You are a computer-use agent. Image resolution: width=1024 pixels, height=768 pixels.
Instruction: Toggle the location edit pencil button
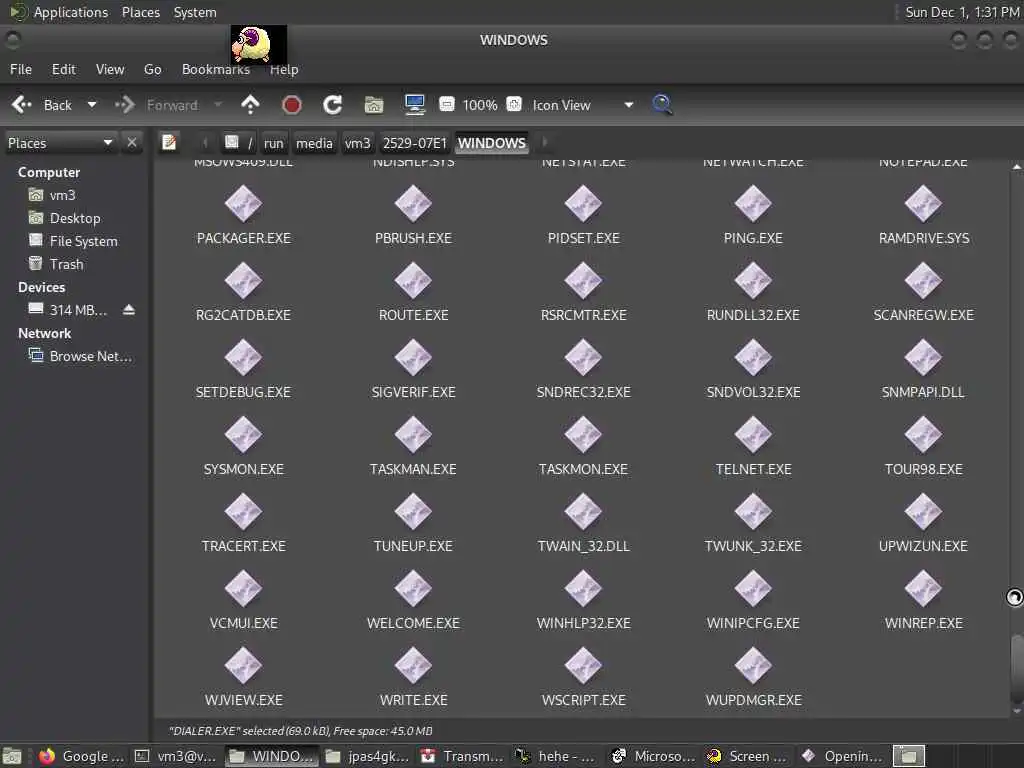pos(169,142)
